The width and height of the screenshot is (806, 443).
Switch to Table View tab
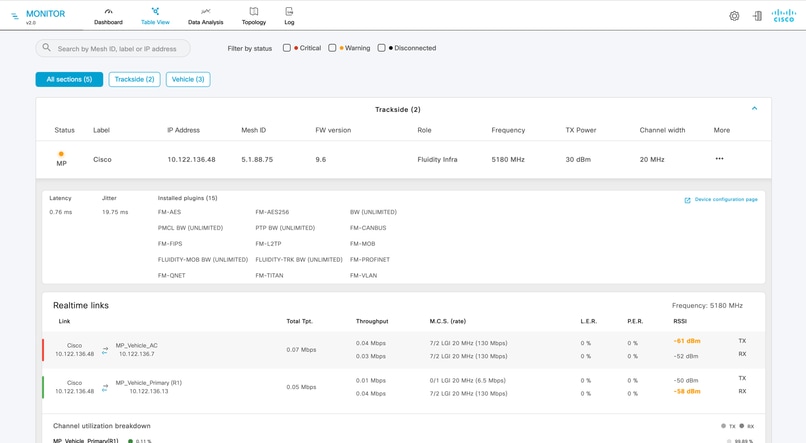[x=155, y=16]
